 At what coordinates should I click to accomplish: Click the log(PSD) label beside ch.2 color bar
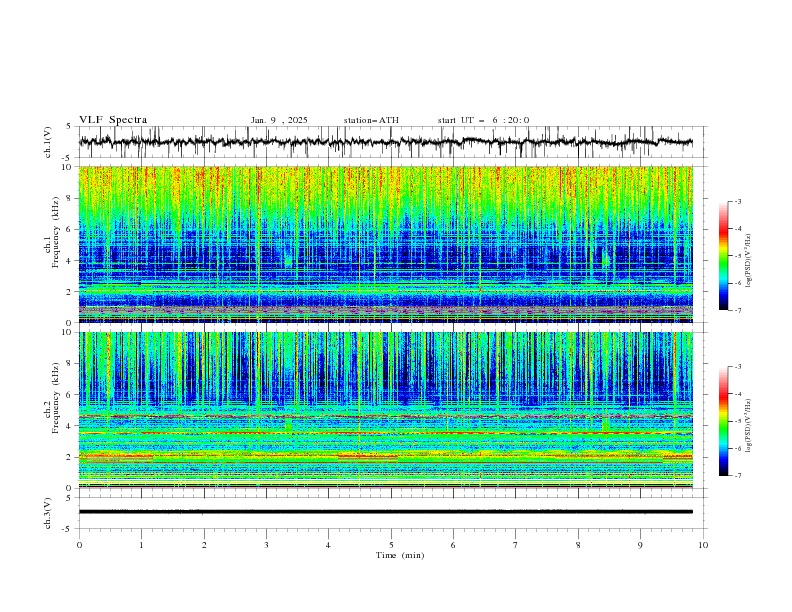coord(748,426)
